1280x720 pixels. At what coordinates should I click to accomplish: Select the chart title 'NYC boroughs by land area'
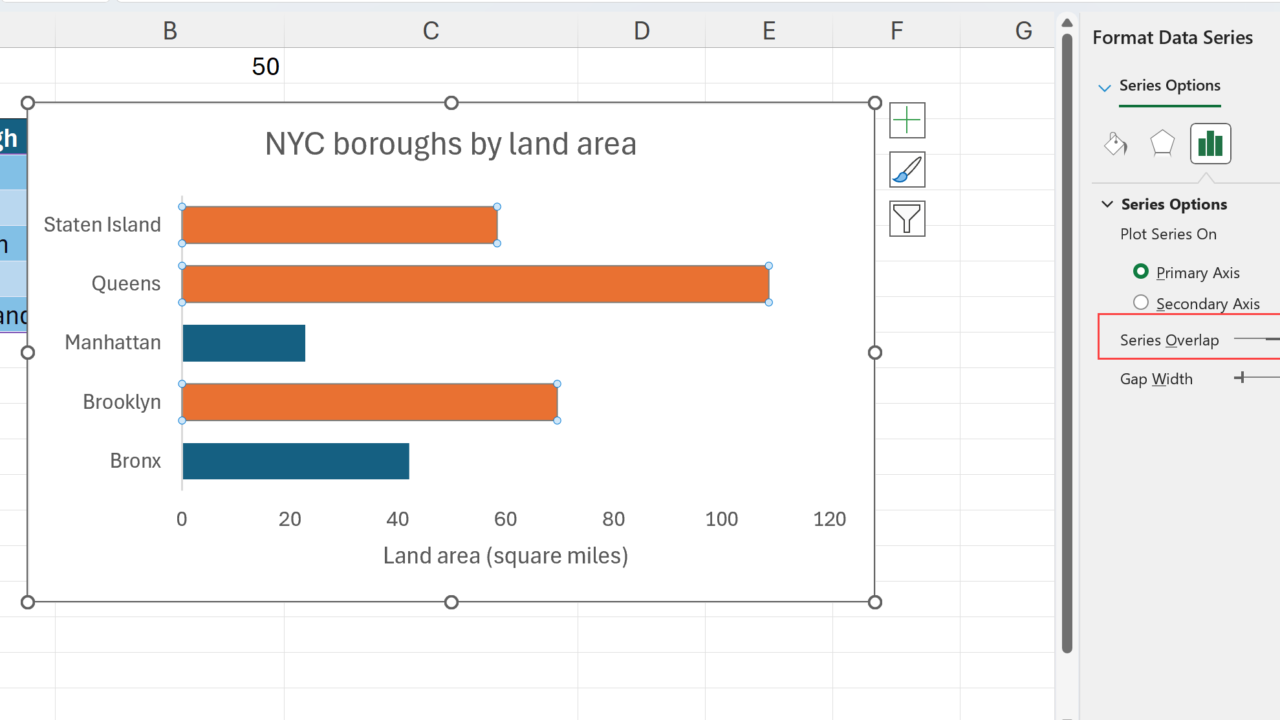(450, 144)
